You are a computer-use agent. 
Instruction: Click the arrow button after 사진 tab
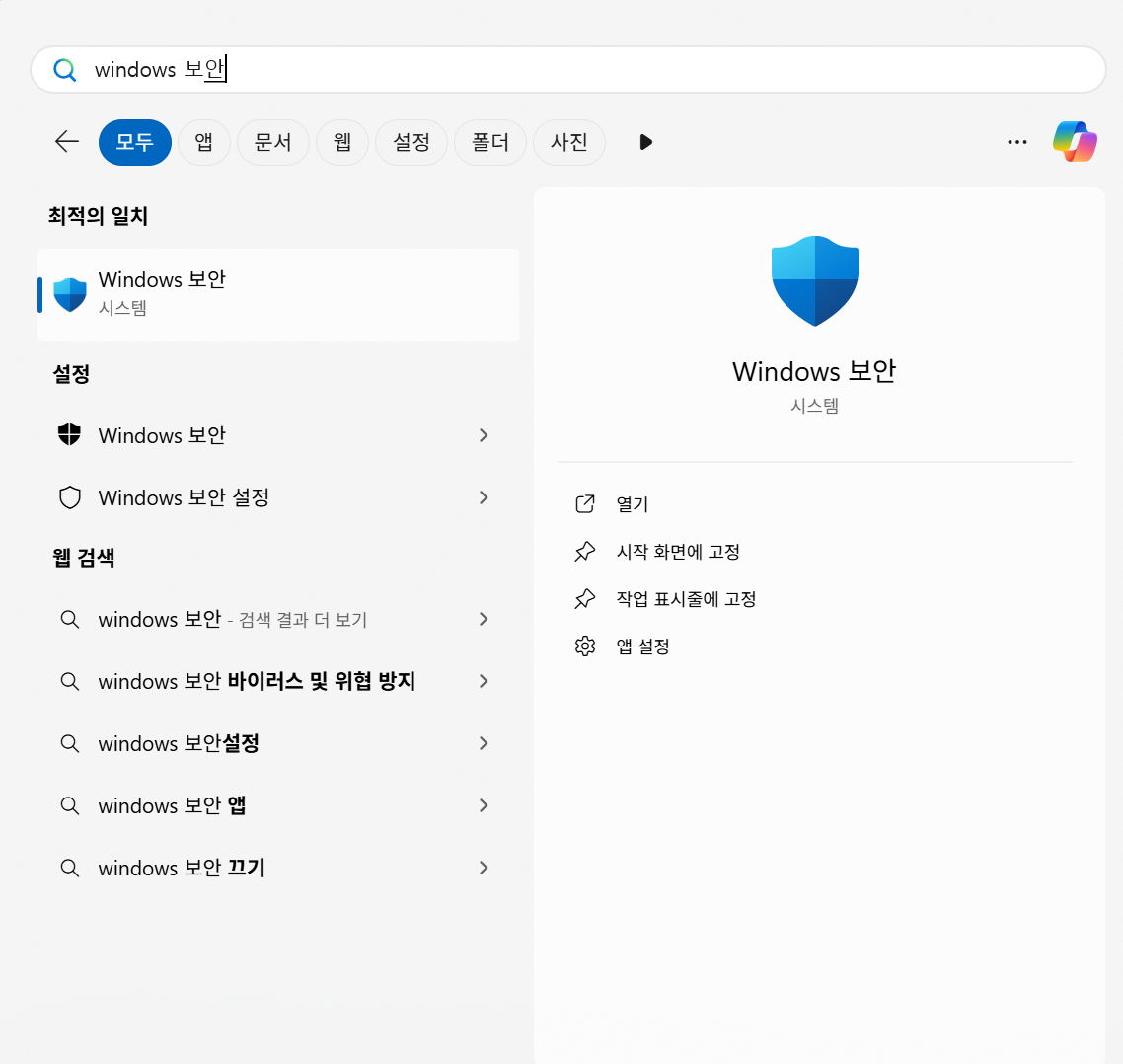[645, 142]
